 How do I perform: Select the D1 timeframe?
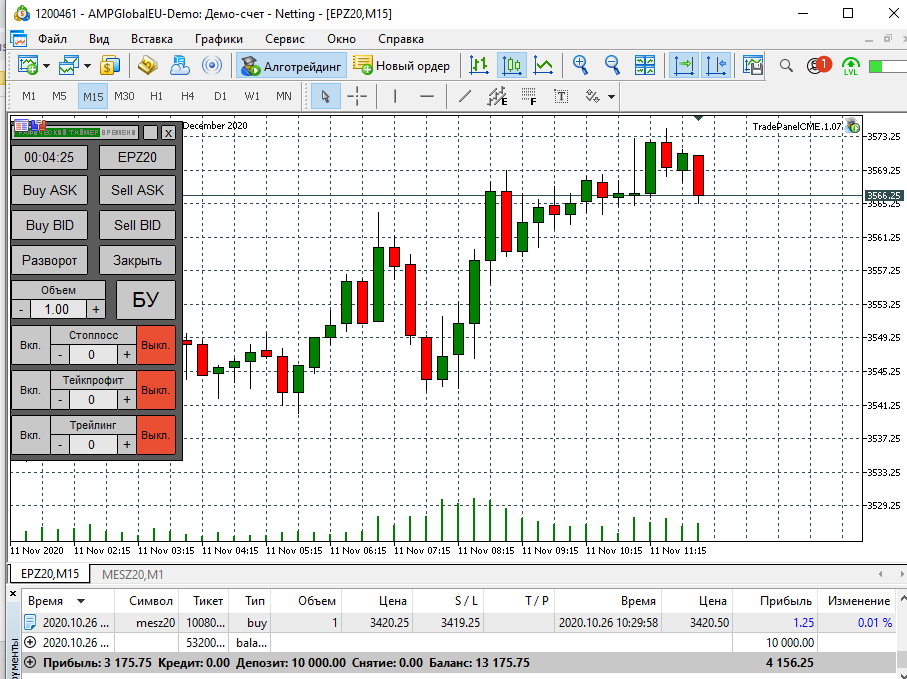pos(220,97)
